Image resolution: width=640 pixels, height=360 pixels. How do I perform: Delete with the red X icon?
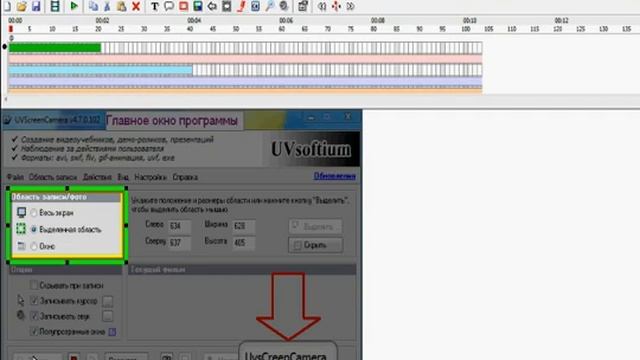[x=136, y=6]
